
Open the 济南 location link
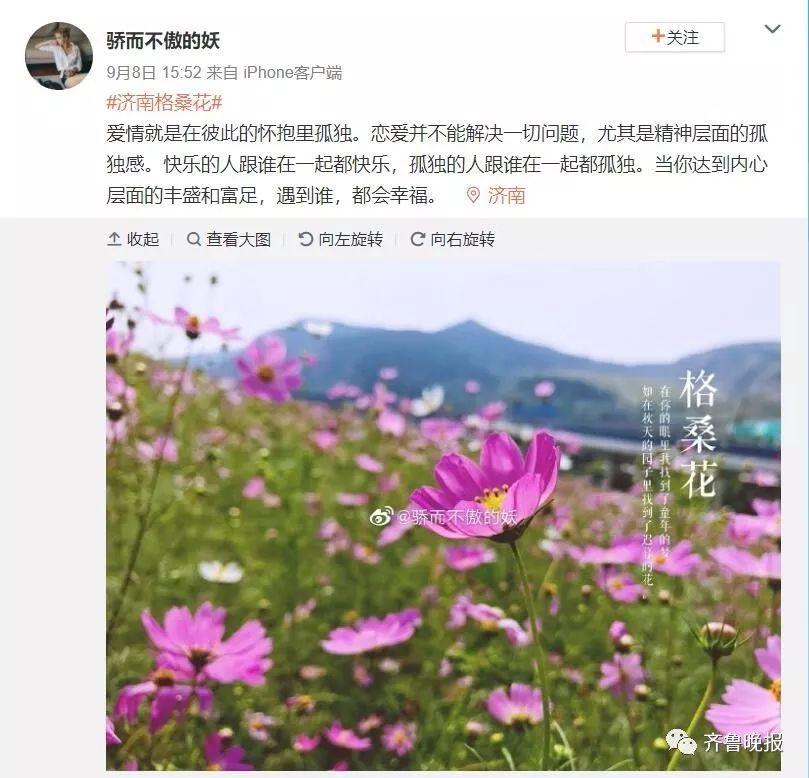click(506, 196)
